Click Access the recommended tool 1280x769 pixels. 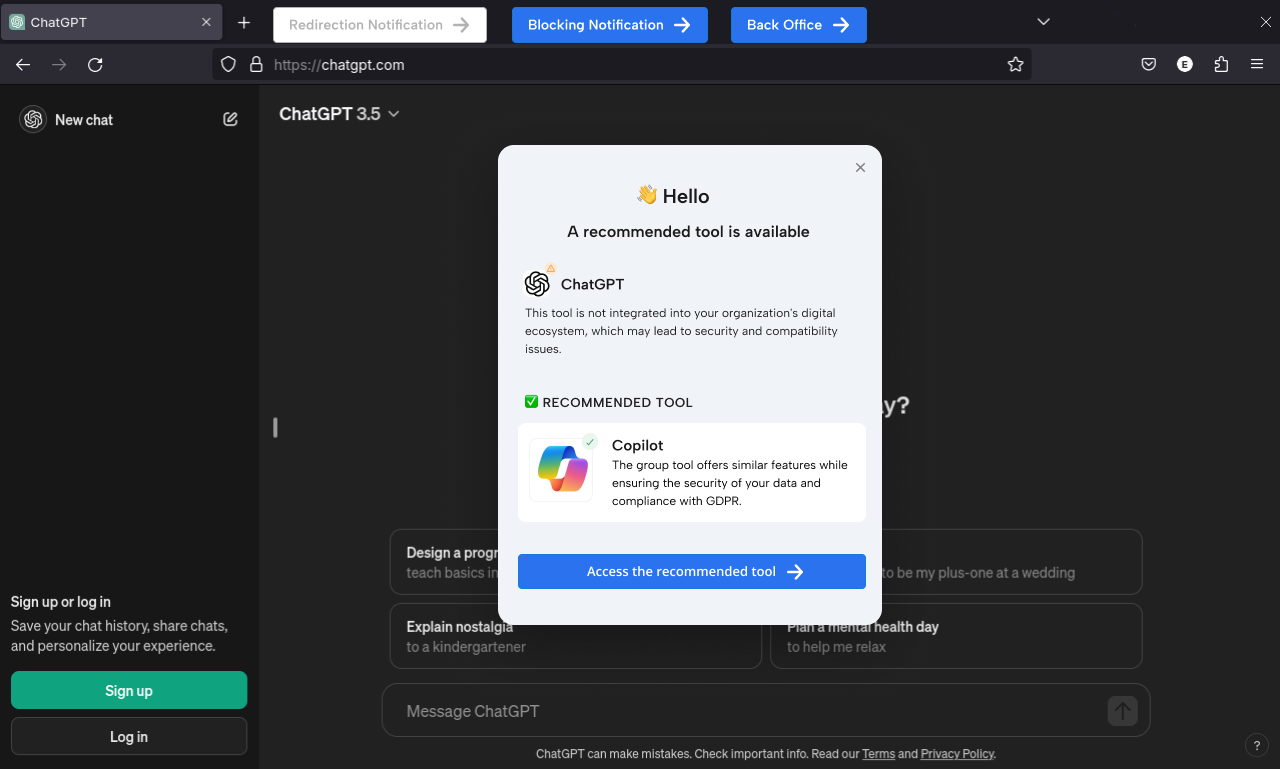(691, 571)
